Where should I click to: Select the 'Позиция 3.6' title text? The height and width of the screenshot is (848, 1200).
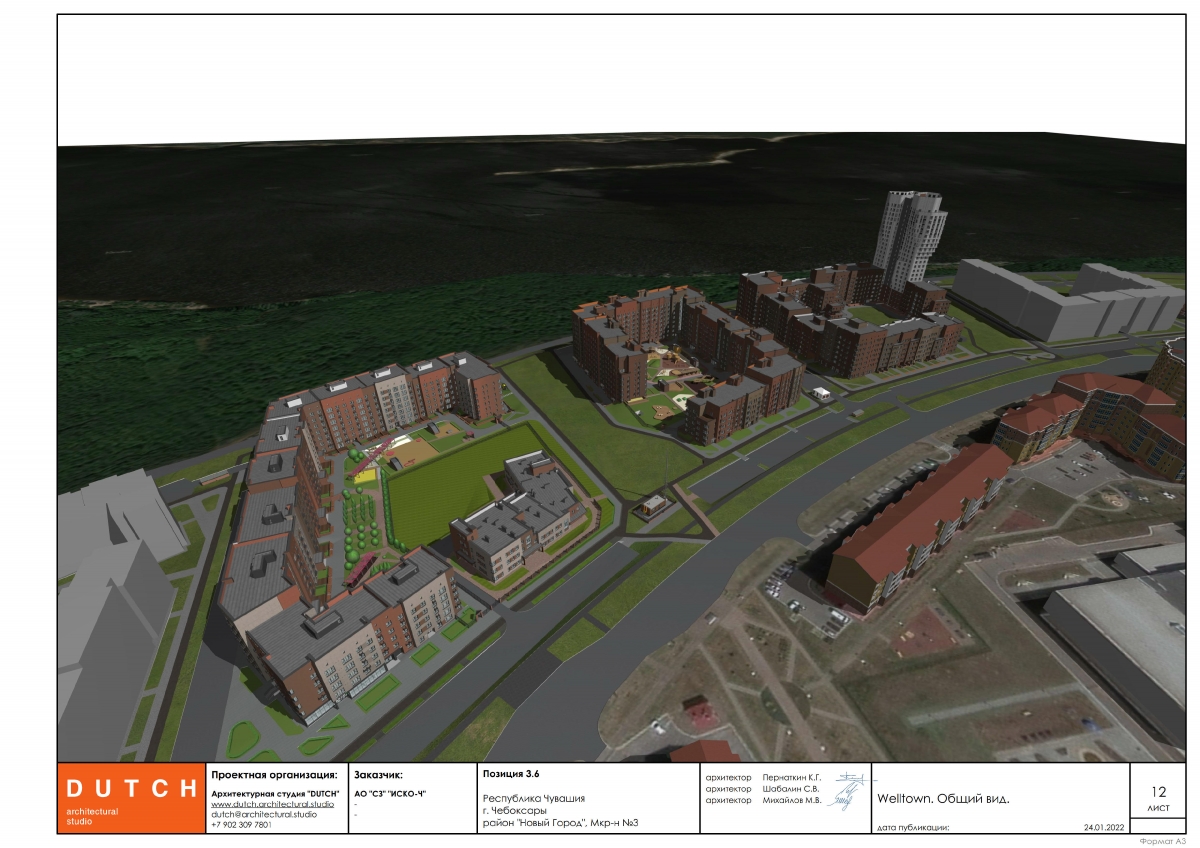[x=511, y=774]
